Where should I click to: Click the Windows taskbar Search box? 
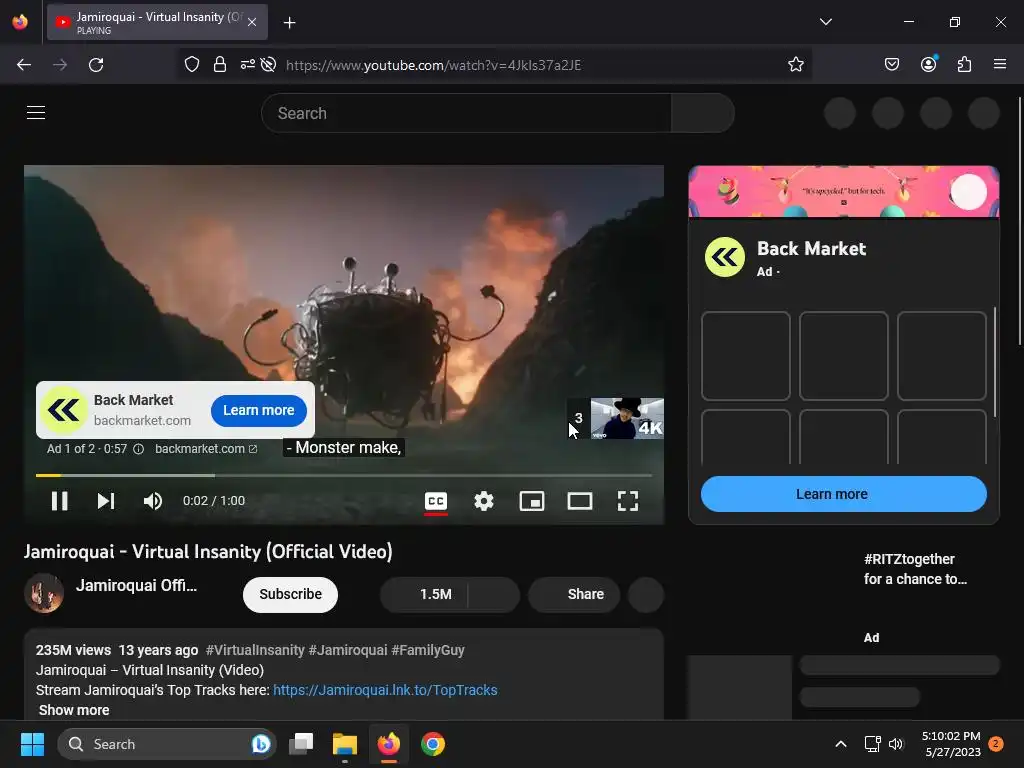(167, 744)
